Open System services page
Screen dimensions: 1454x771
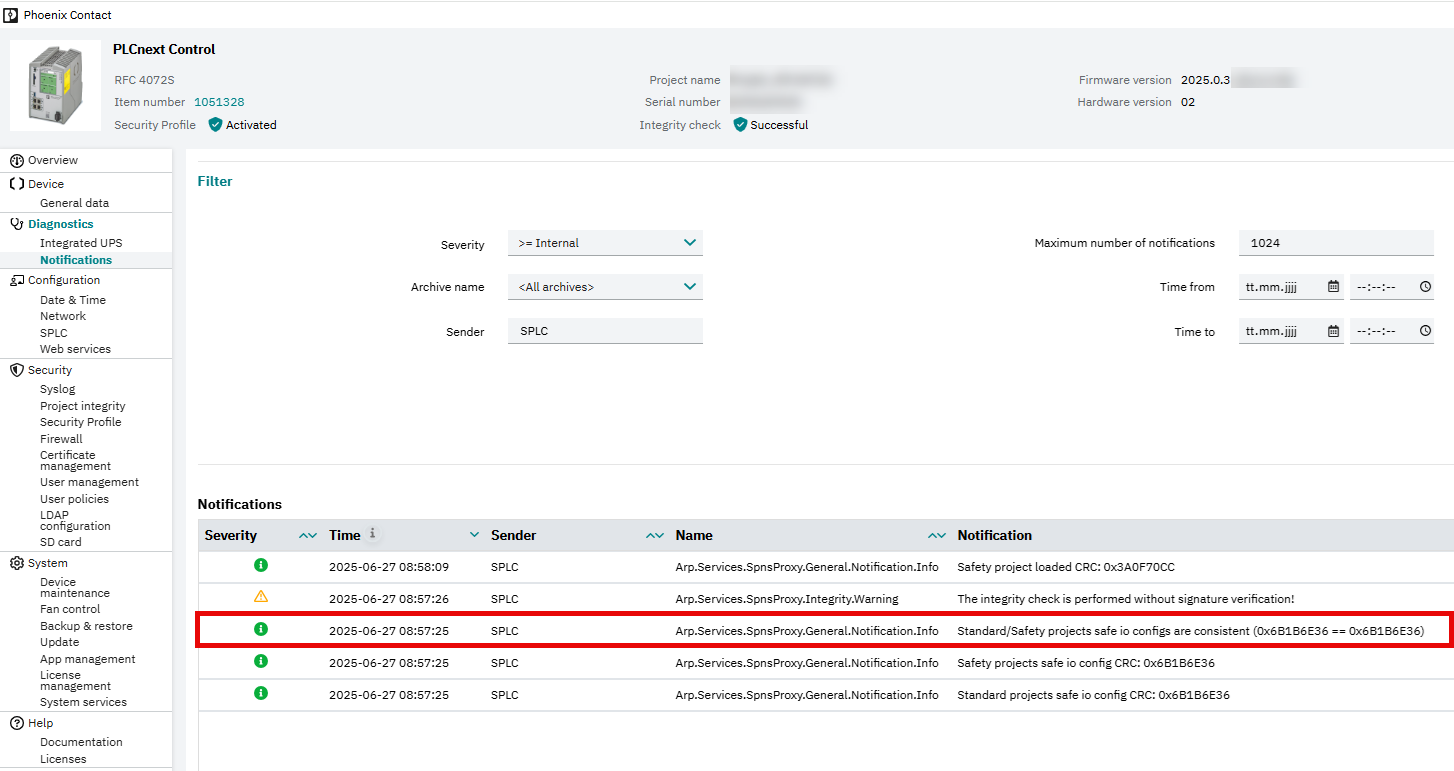pyautogui.click(x=83, y=702)
